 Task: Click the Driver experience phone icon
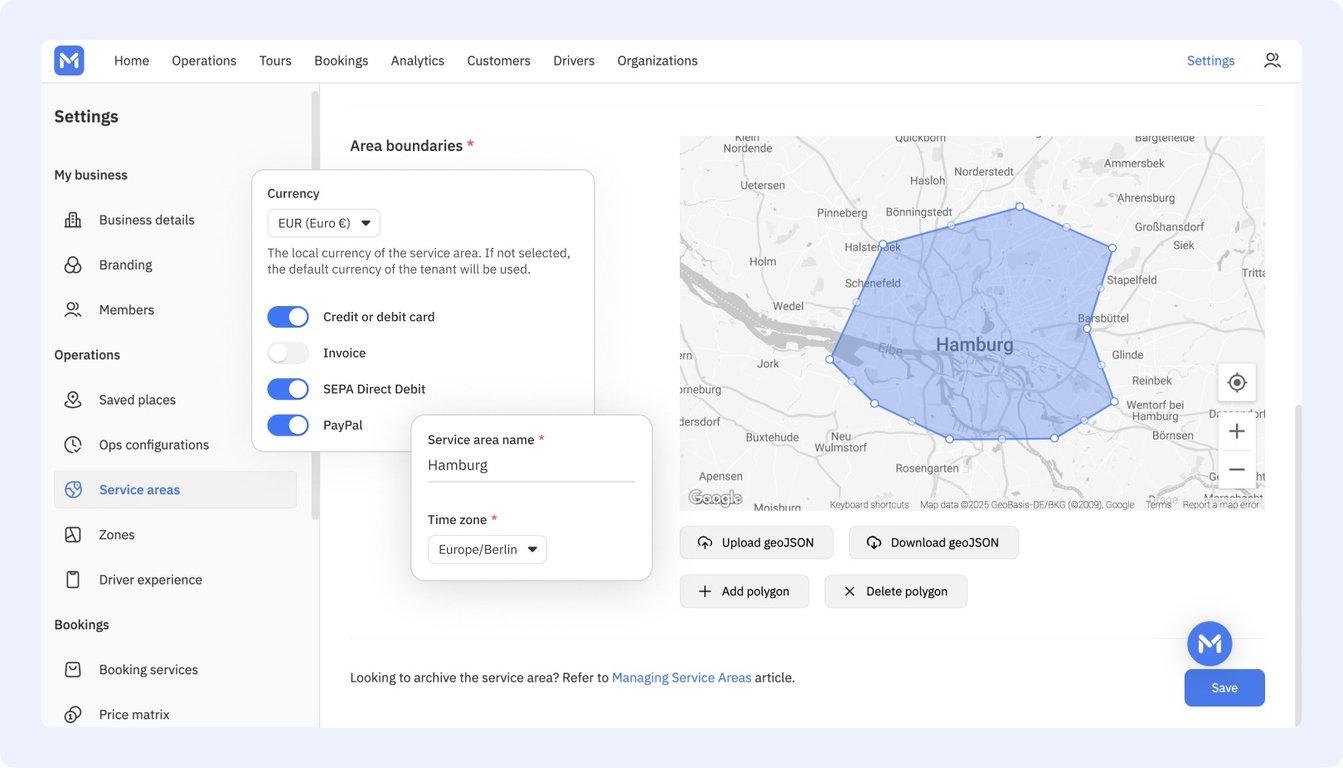click(73, 580)
